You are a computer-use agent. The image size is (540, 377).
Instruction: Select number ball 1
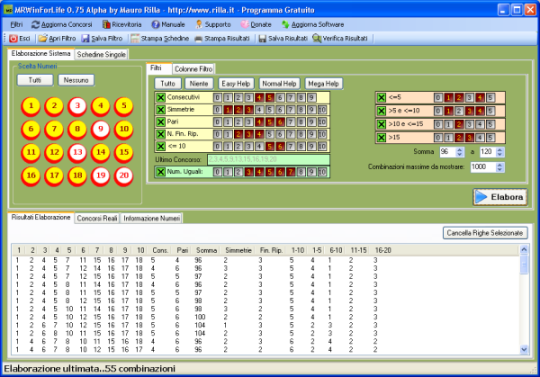[x=31, y=106]
